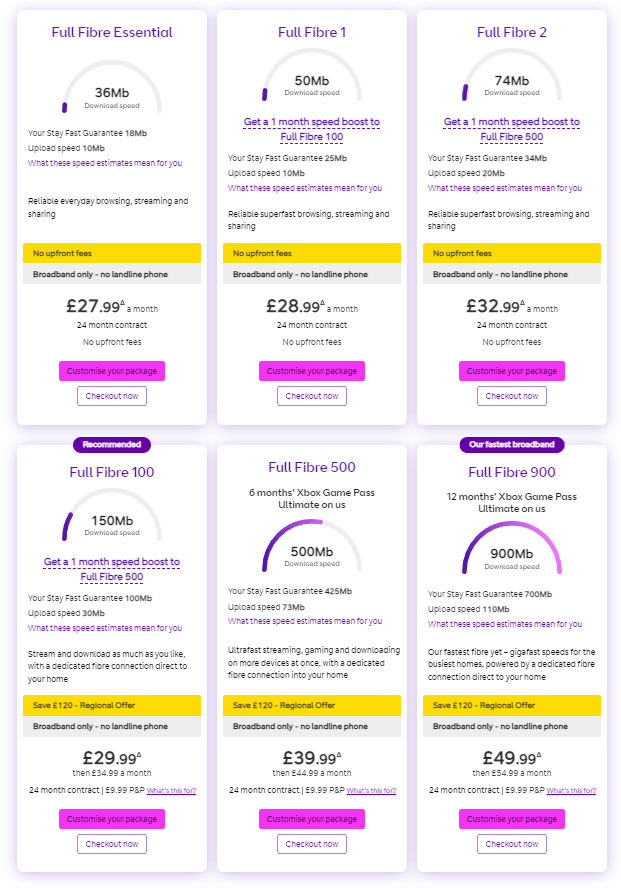Click What's this for? under Full Fibre 900
Viewport: 621px width, 888px height.
coord(571,791)
